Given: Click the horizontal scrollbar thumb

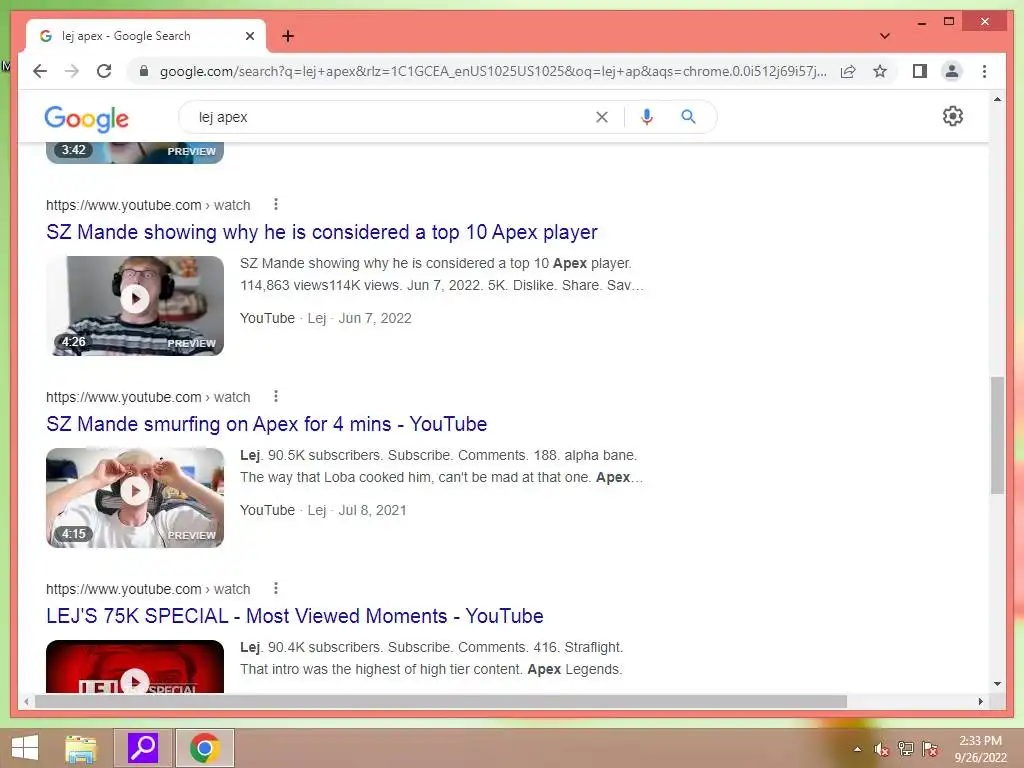Looking at the screenshot, I should pos(441,701).
